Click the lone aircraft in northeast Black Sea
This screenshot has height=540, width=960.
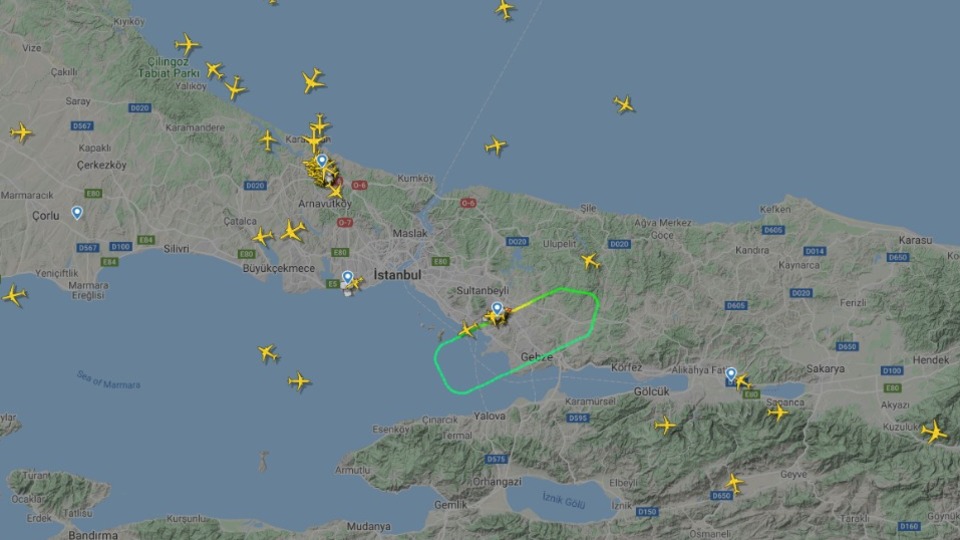[624, 105]
